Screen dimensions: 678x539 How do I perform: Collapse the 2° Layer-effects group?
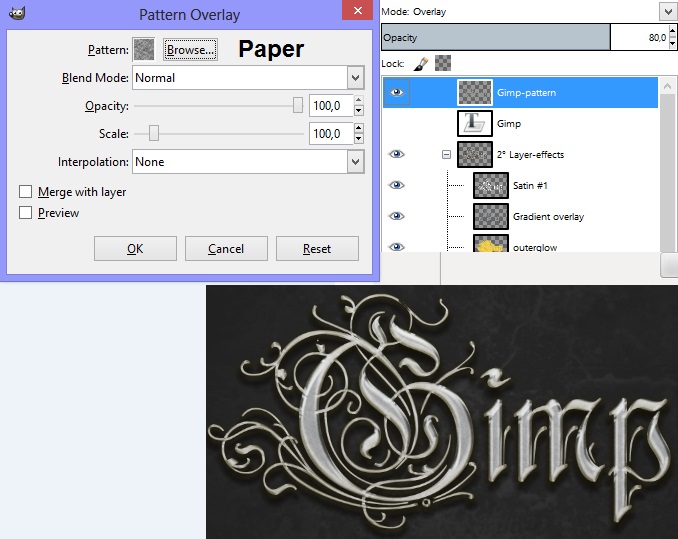(x=446, y=154)
